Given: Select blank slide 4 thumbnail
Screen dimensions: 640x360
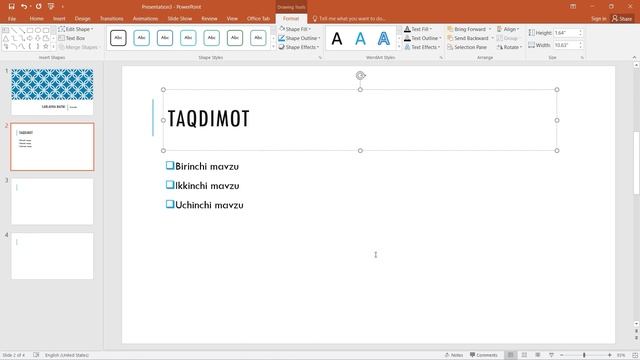Looking at the screenshot, I should click(x=52, y=256).
